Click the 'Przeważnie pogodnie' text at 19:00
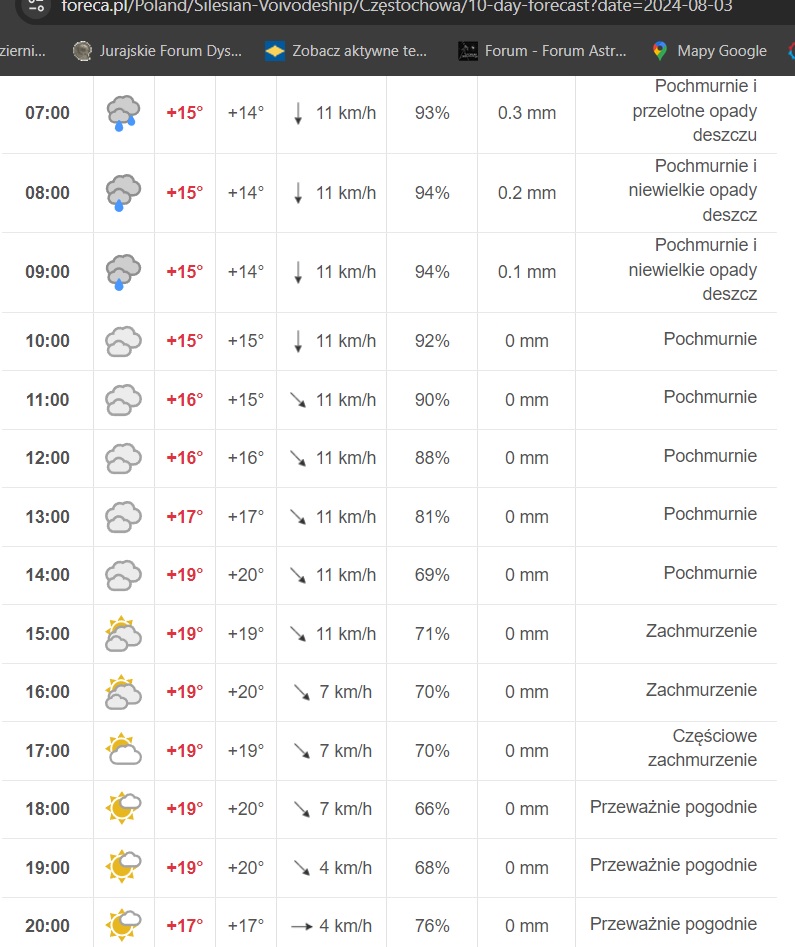This screenshot has width=795, height=947. point(673,865)
